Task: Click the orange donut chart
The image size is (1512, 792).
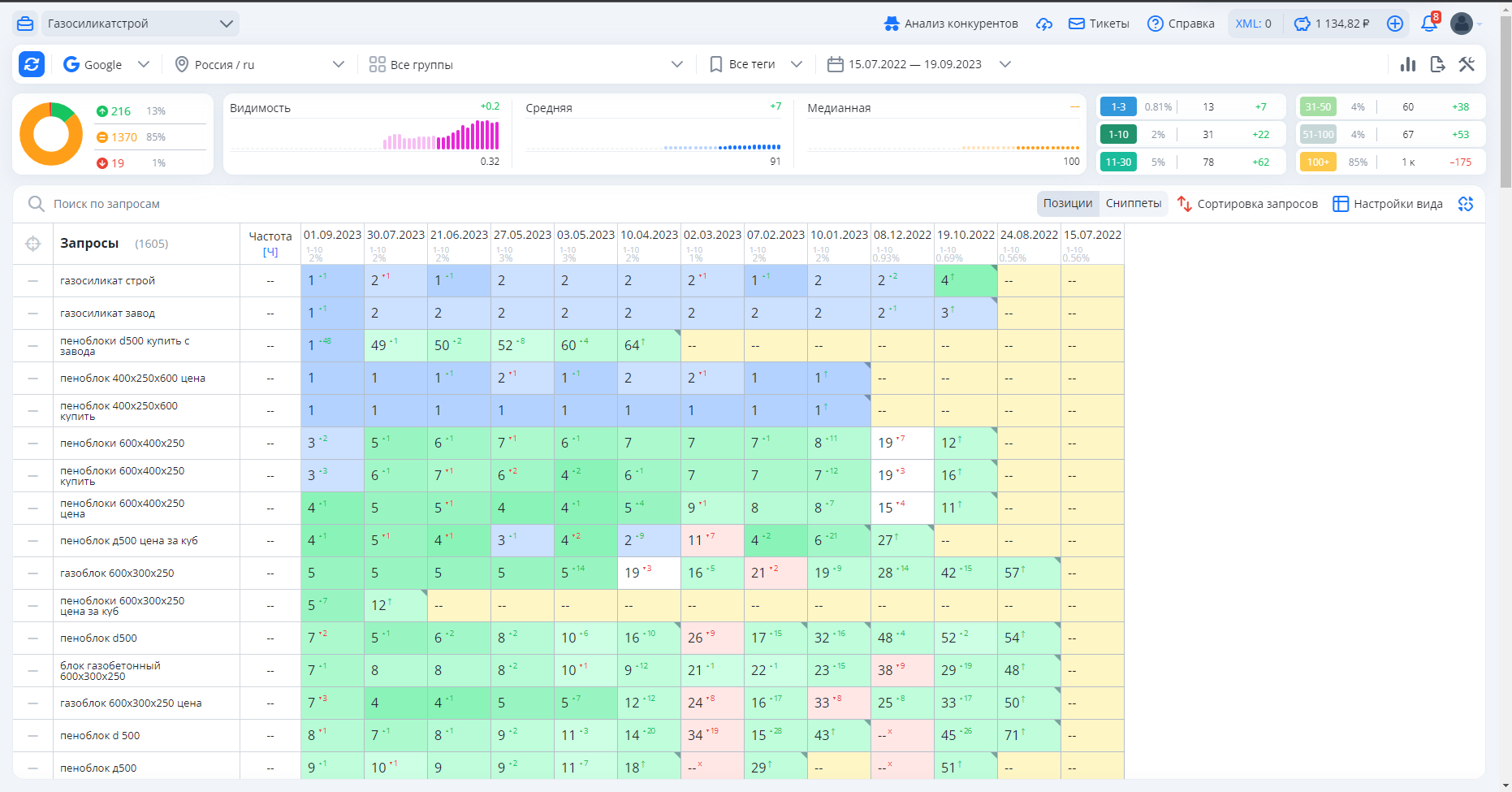Action: (51, 134)
